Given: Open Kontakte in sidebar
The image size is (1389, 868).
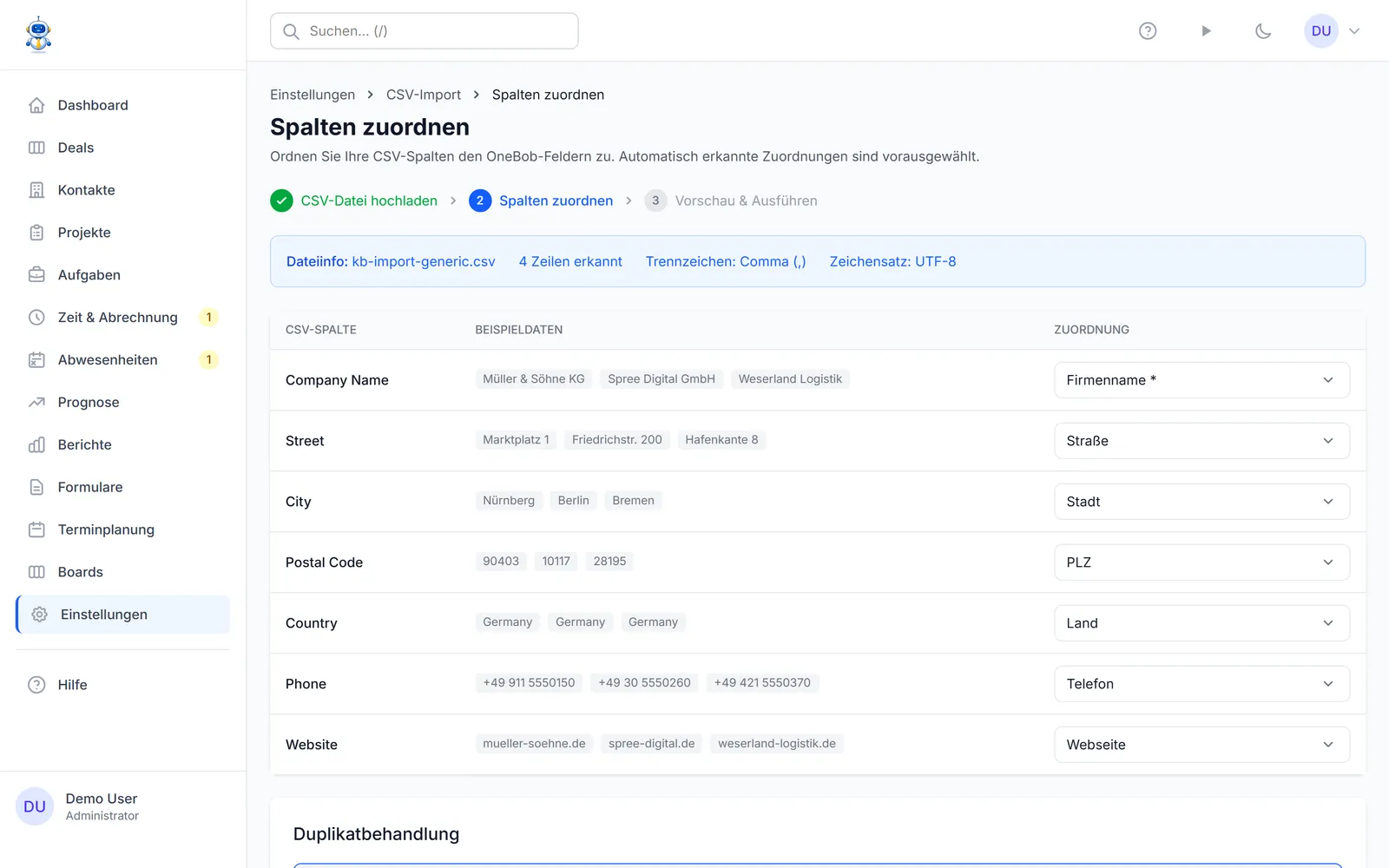Looking at the screenshot, I should [122, 190].
